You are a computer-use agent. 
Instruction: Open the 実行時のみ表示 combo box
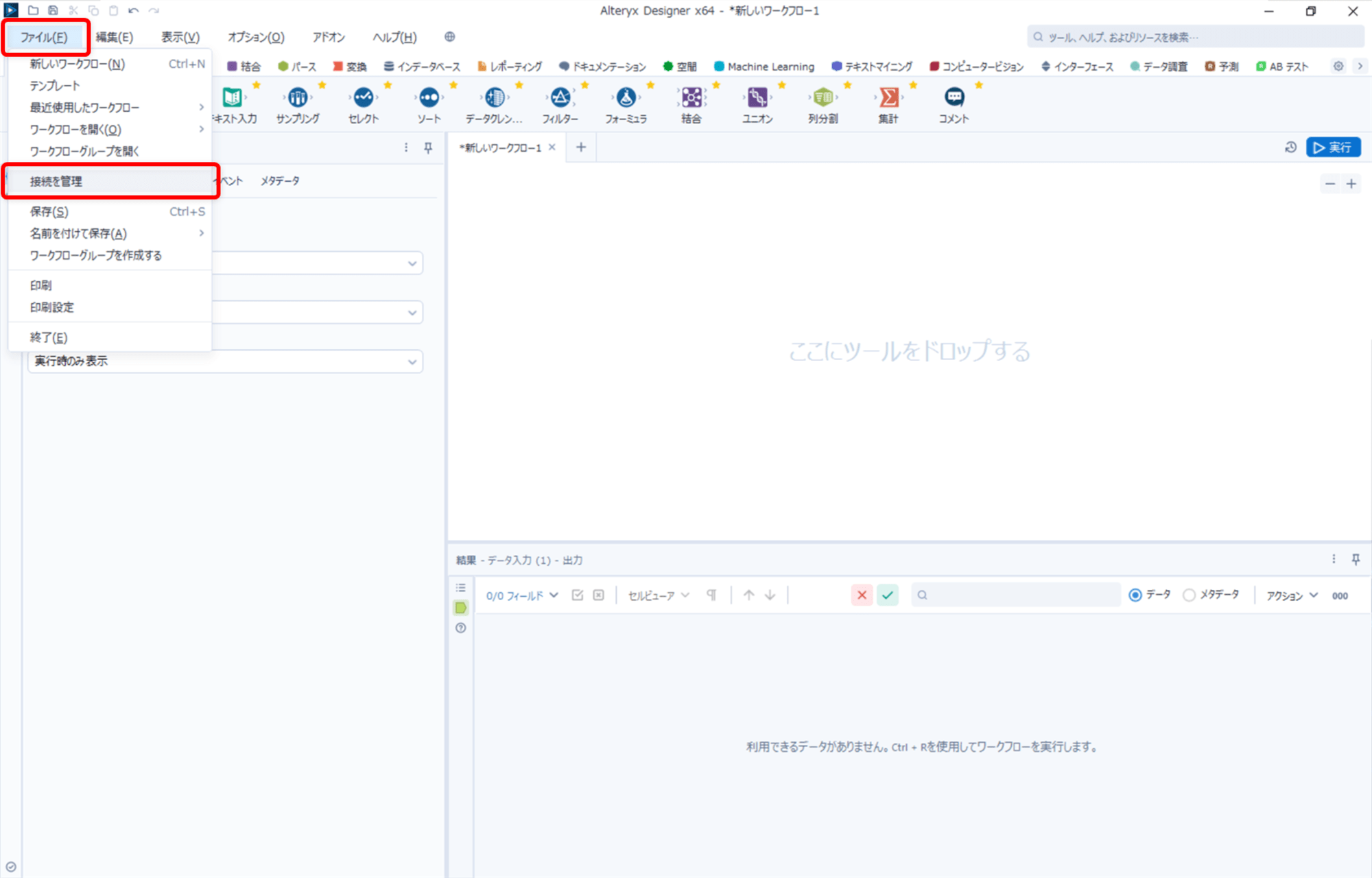[x=225, y=361]
